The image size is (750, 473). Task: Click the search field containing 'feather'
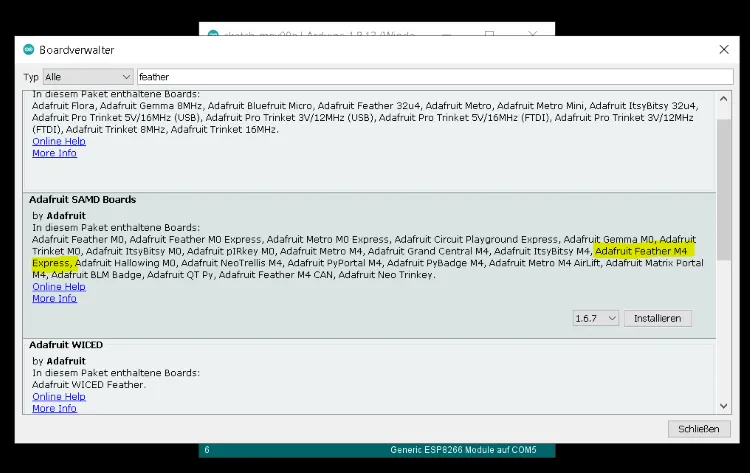click(433, 77)
